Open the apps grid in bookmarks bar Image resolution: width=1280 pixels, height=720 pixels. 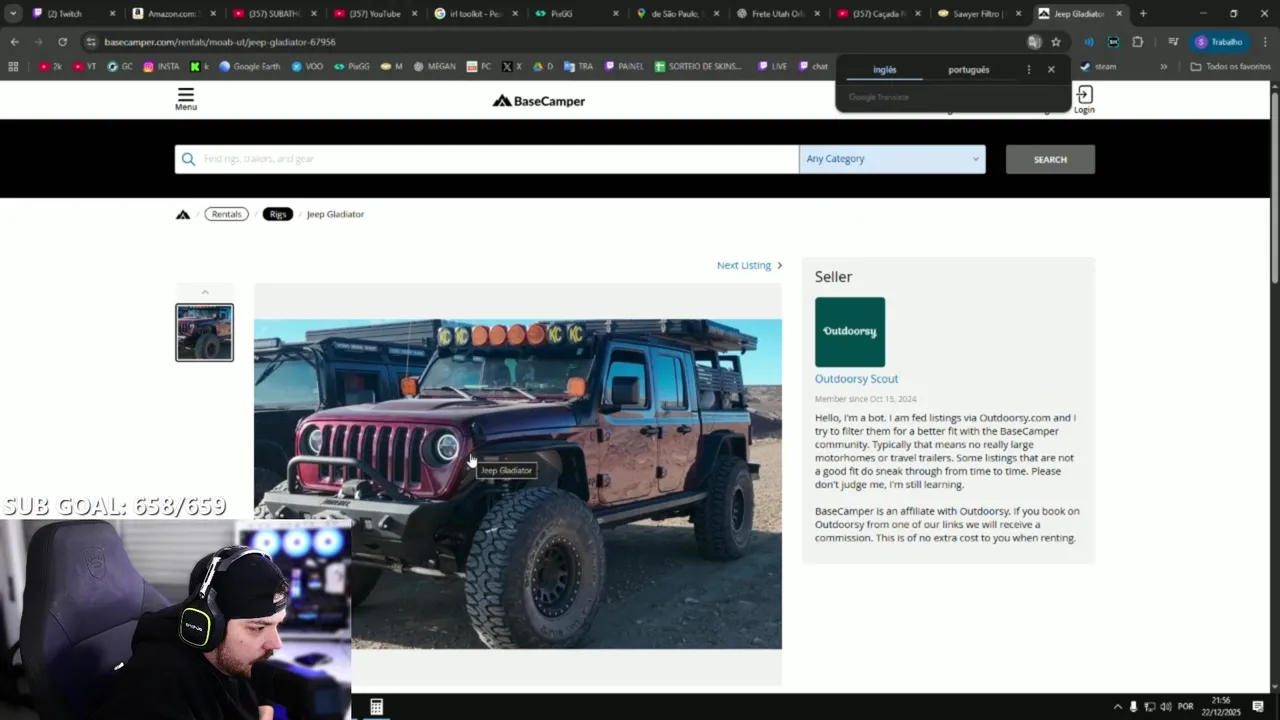13,67
